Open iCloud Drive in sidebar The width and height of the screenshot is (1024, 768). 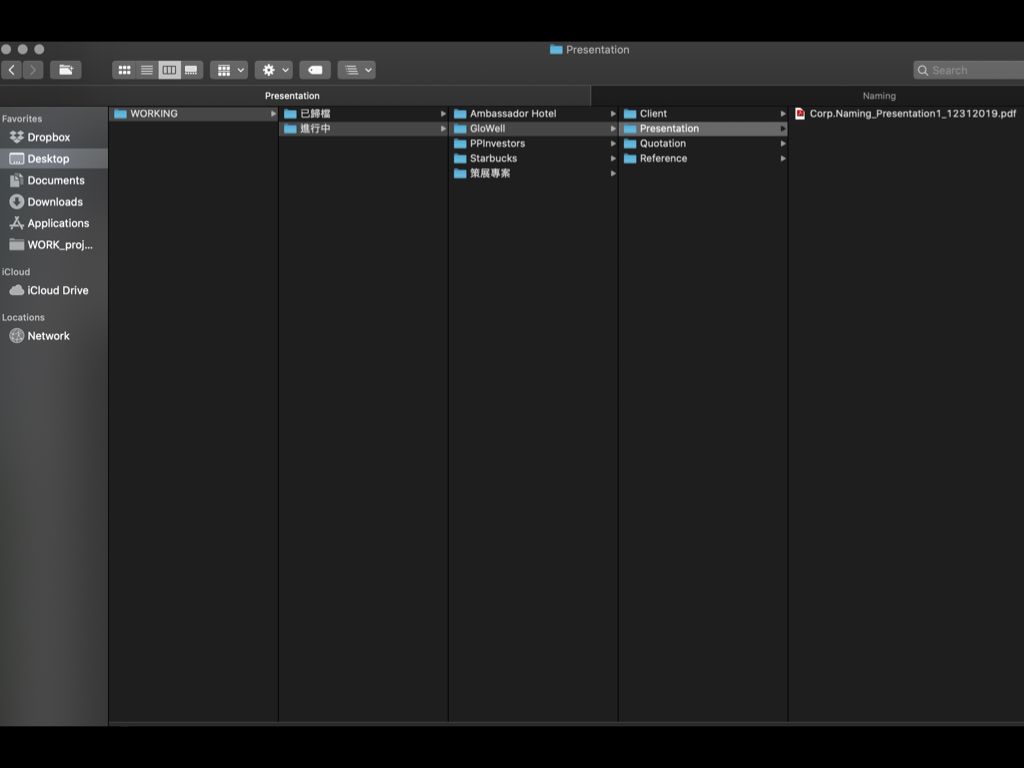tap(57, 290)
